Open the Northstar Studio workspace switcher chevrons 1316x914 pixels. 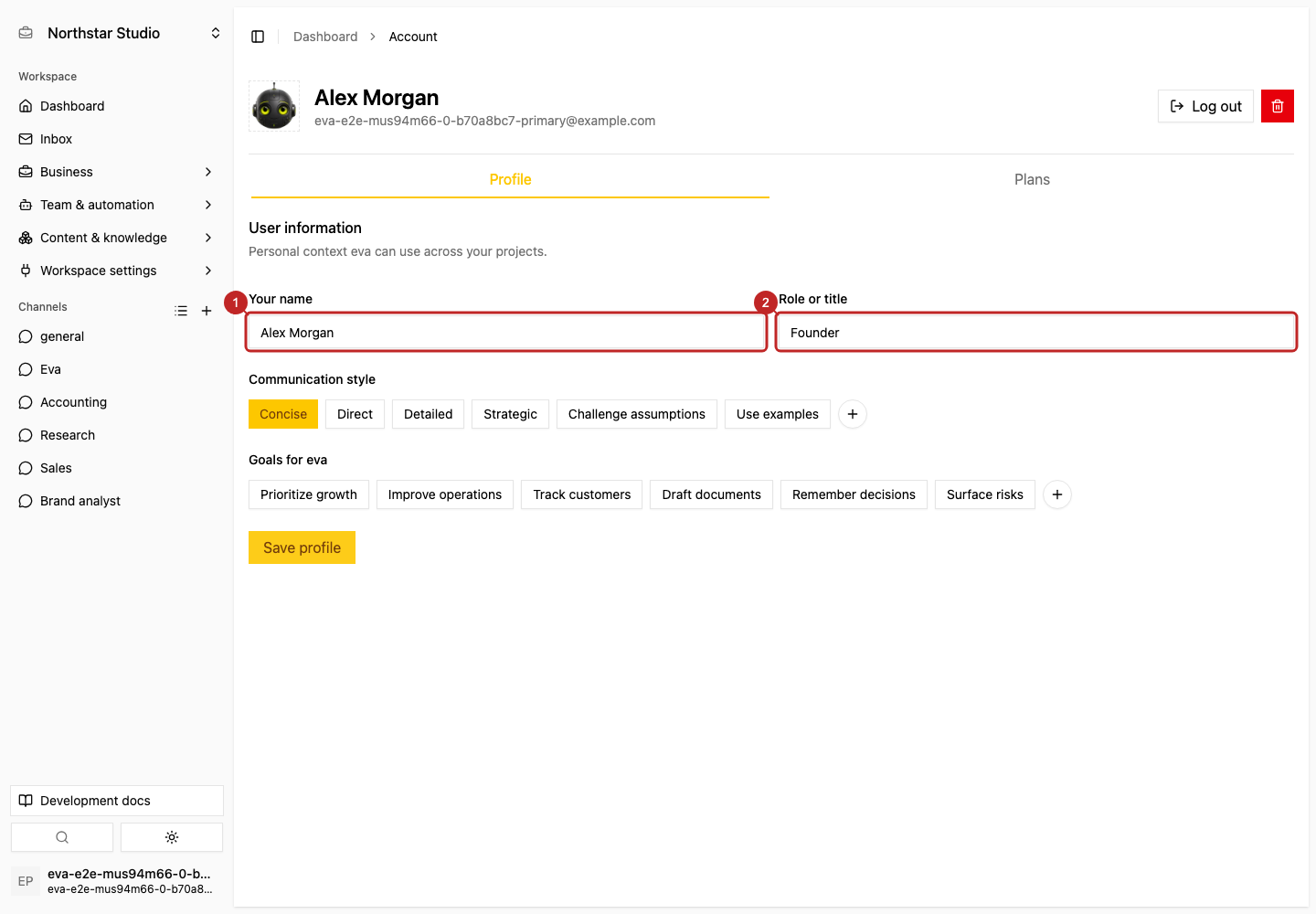click(216, 33)
